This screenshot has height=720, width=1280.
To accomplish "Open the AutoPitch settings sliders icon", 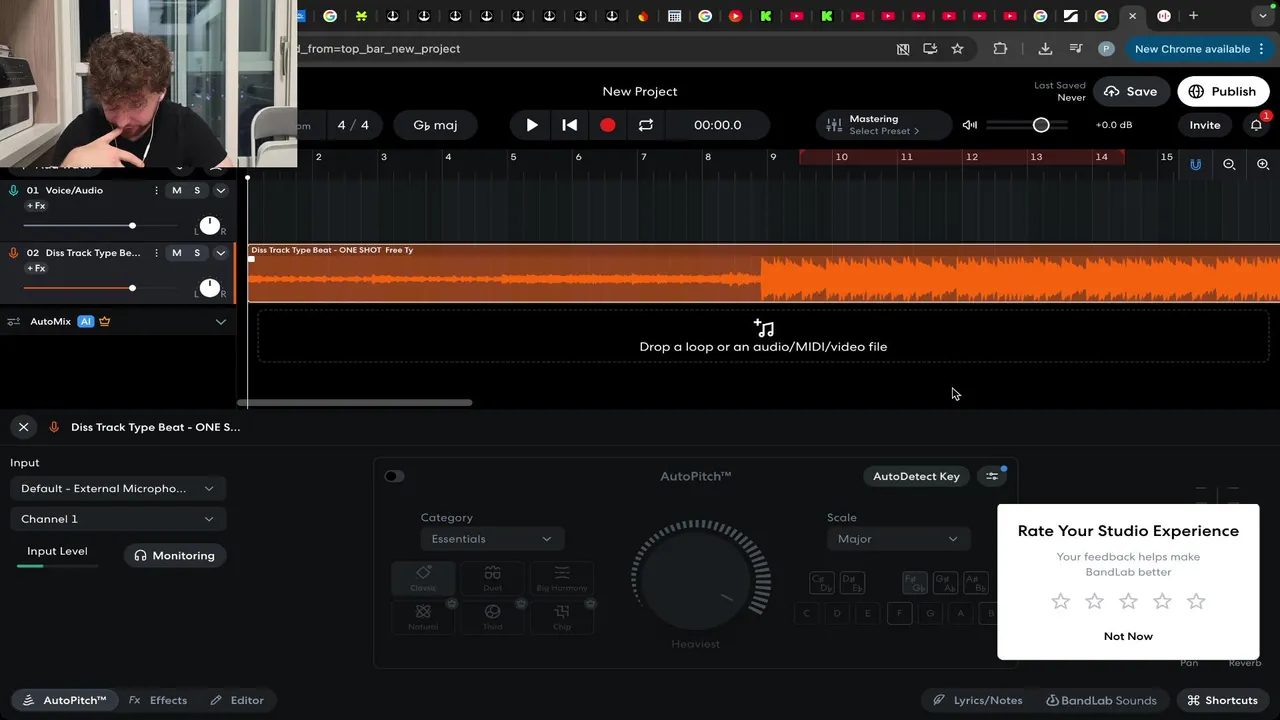I will [x=992, y=476].
